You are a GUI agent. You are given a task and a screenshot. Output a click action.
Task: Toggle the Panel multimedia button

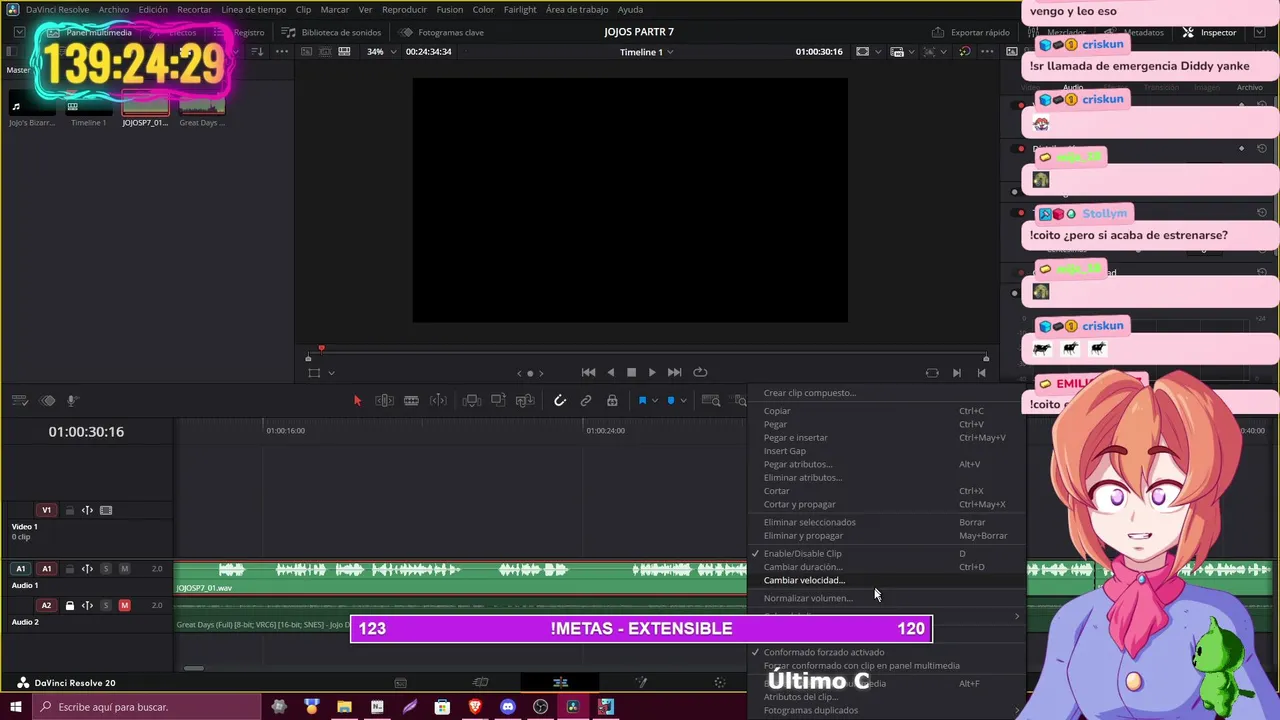[90, 32]
